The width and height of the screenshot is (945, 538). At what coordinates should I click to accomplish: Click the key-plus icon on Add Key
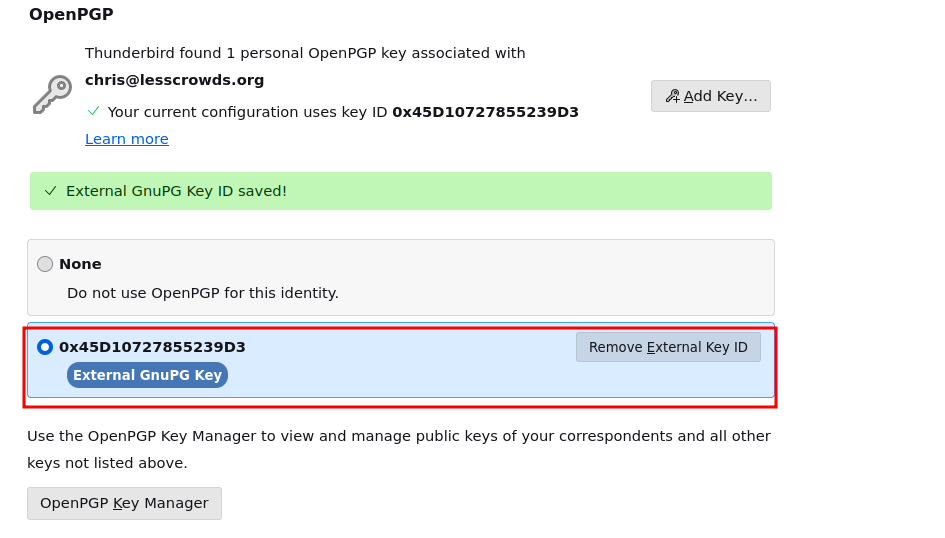672,96
